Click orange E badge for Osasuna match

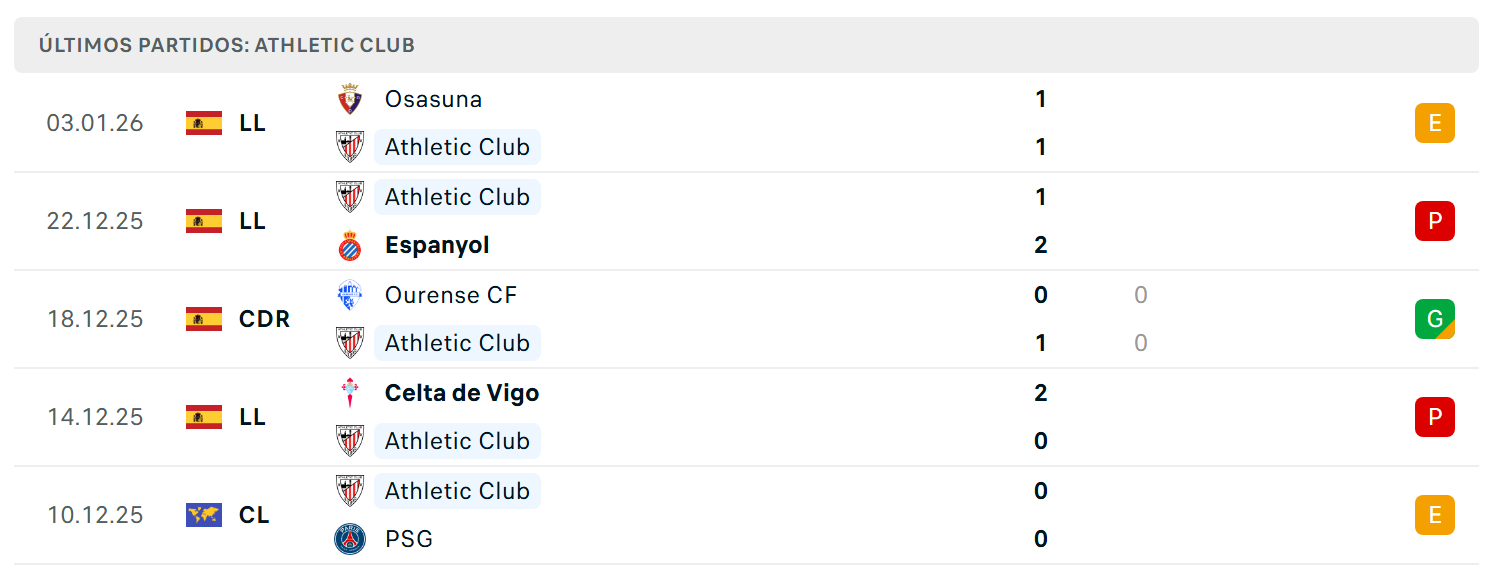[1434, 123]
